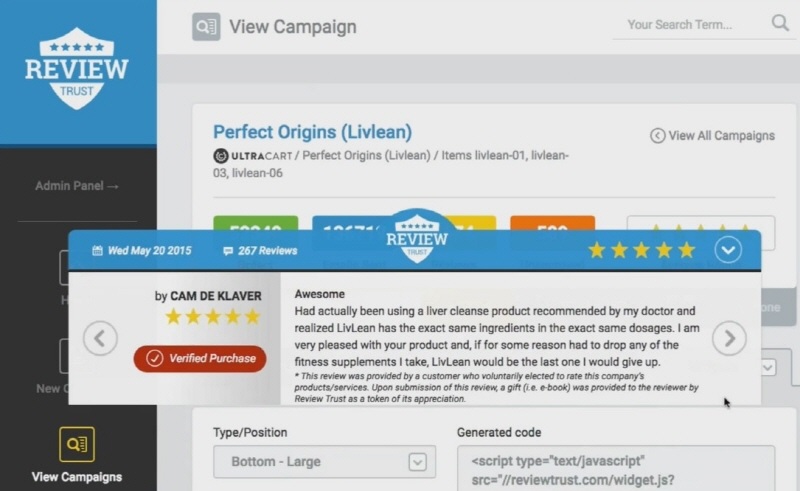Click inside the Generated code text box

616,468
